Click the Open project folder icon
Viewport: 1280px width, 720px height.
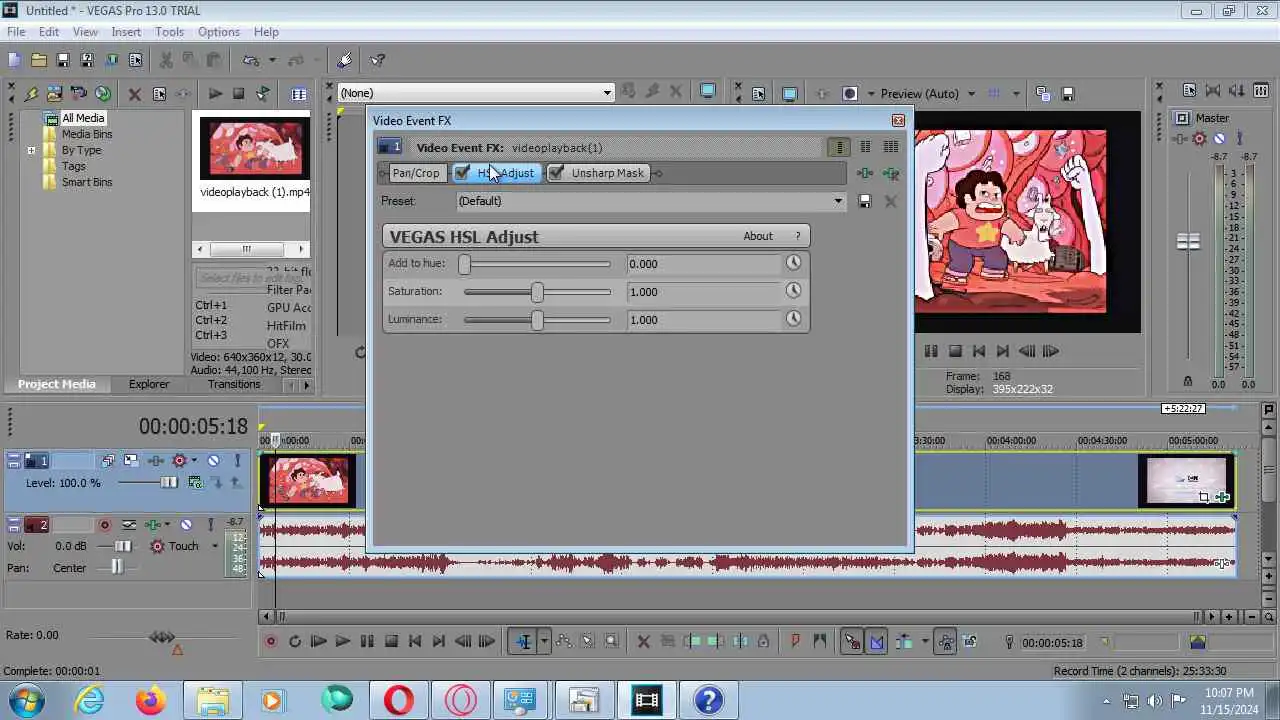click(38, 60)
